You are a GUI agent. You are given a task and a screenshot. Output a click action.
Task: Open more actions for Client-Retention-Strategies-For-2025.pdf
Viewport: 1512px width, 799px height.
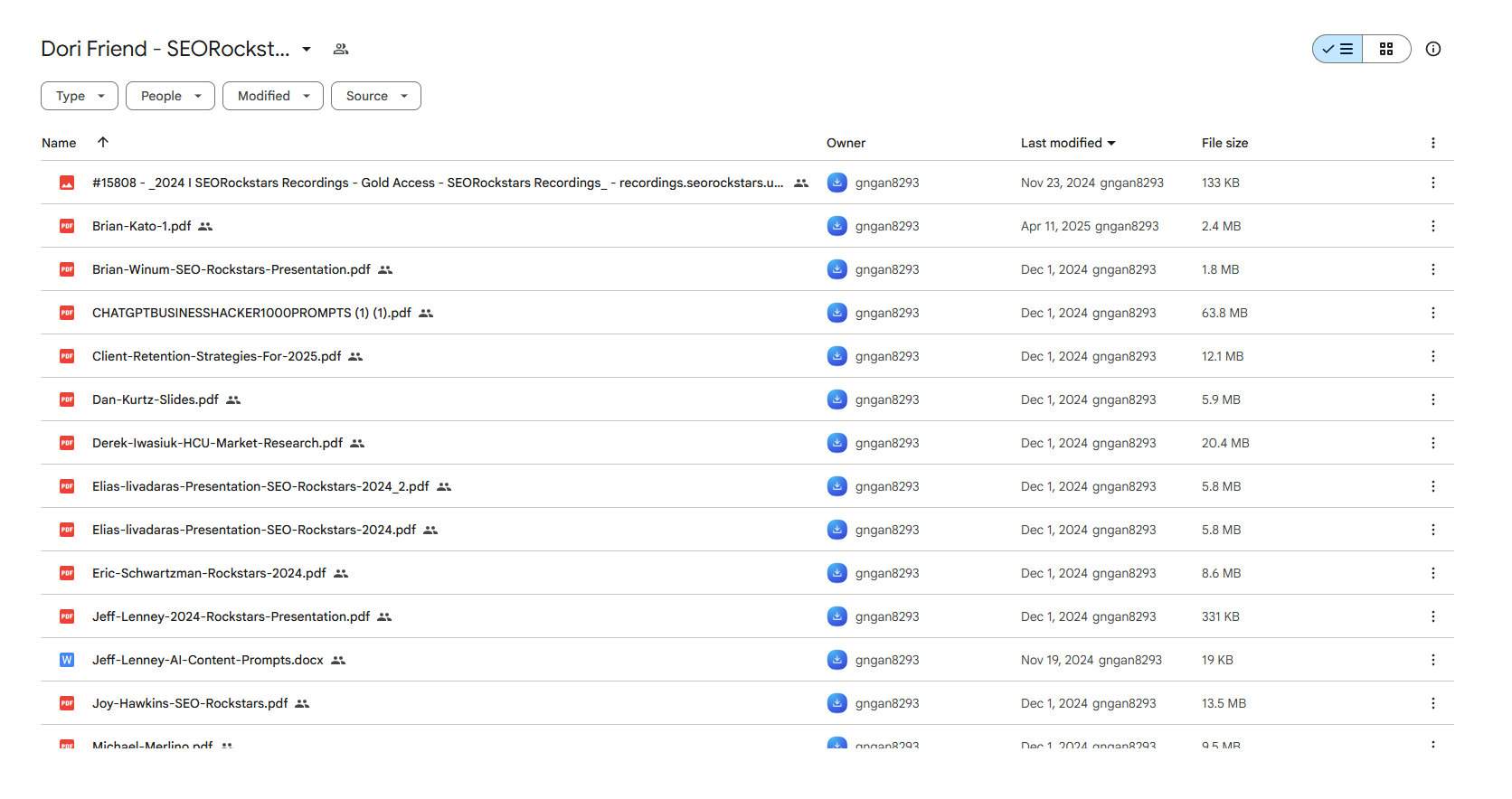pyautogui.click(x=1433, y=356)
